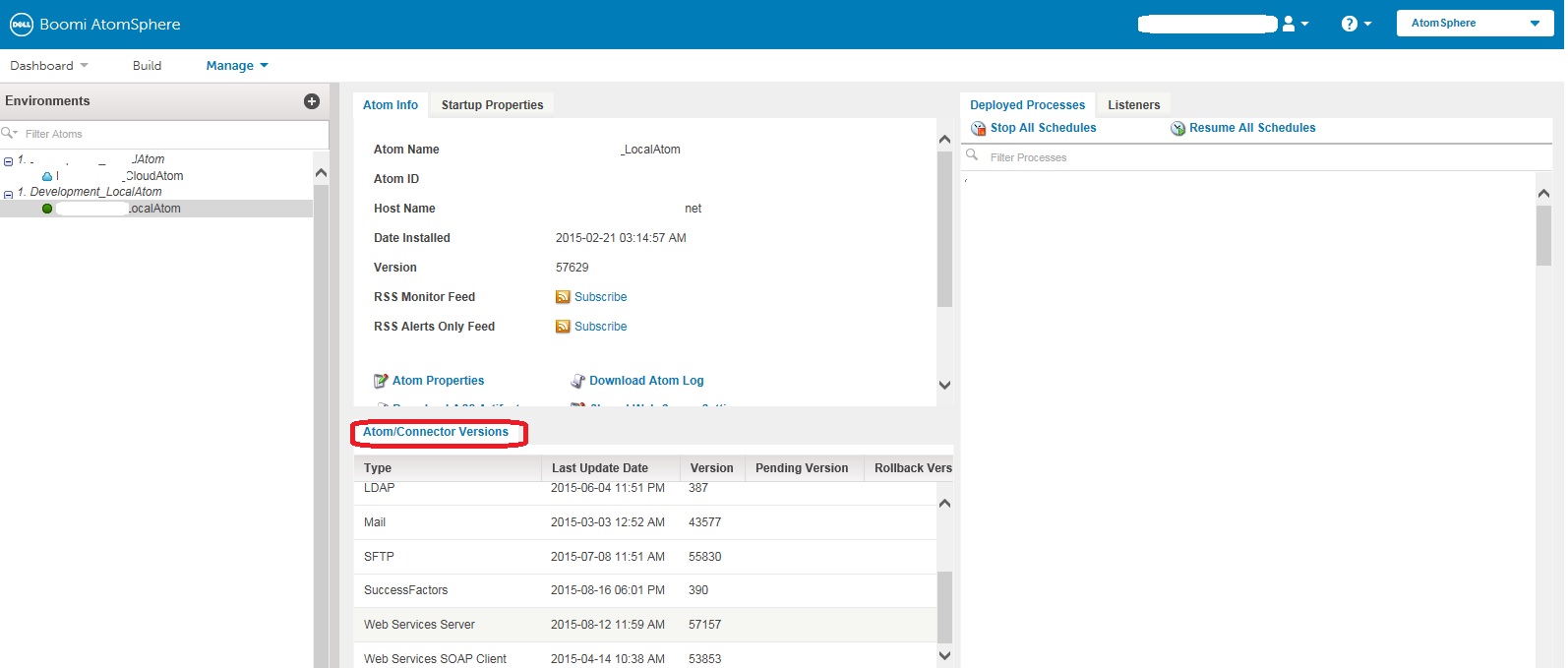The image size is (1568, 668).
Task: Sort by the Last Update Date column
Action: [x=610, y=468]
